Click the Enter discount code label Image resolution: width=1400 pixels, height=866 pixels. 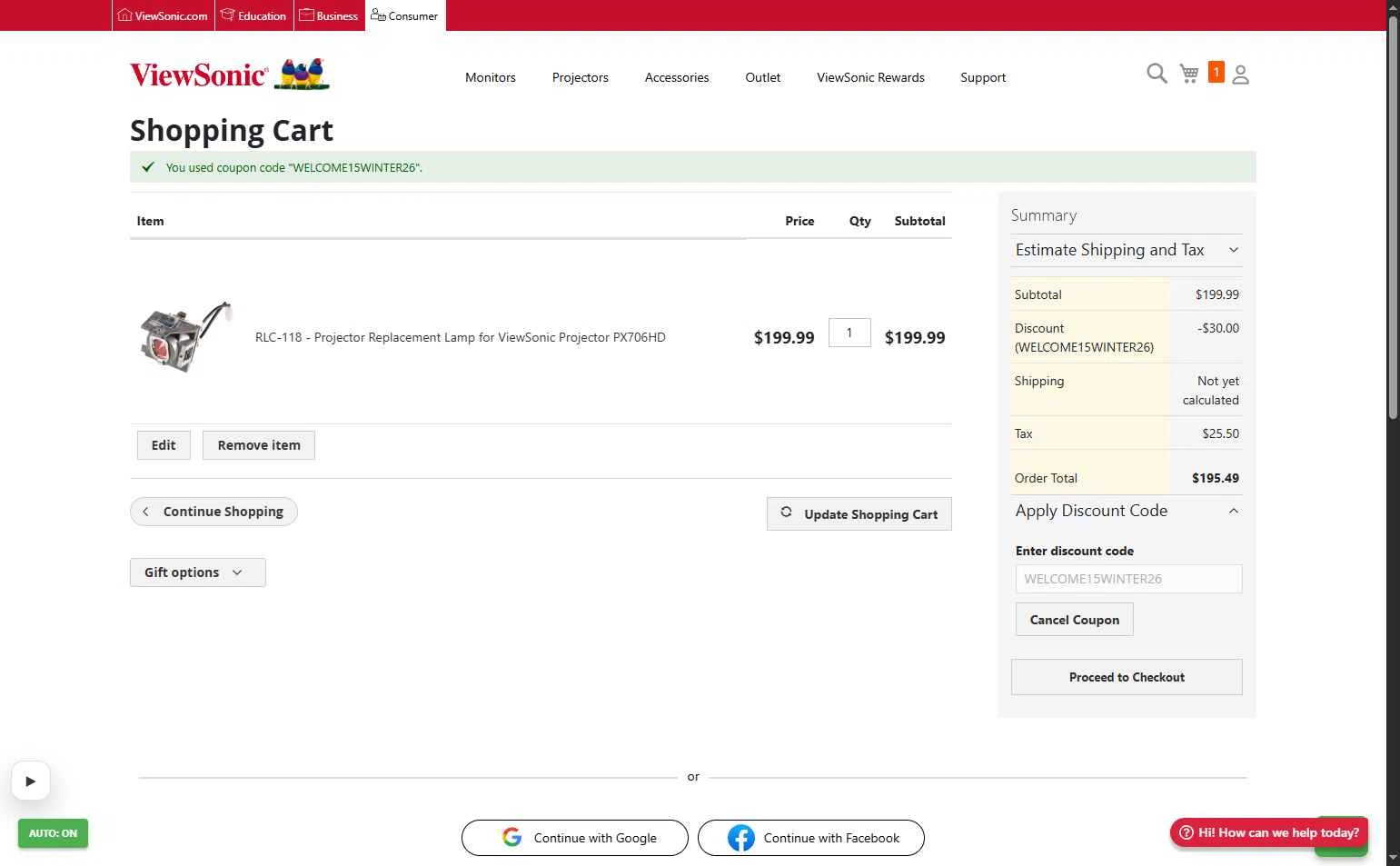point(1075,551)
